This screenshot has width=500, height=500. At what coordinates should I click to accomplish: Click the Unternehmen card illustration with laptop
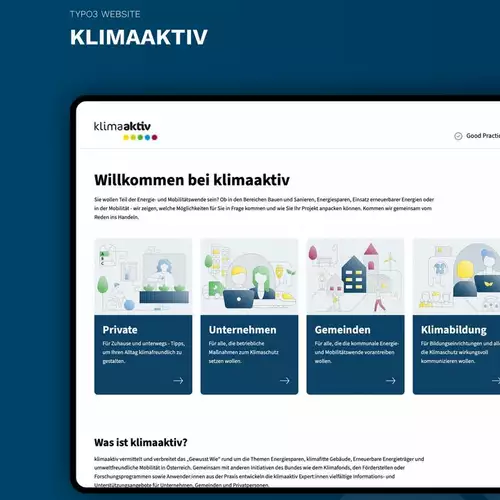point(249,276)
